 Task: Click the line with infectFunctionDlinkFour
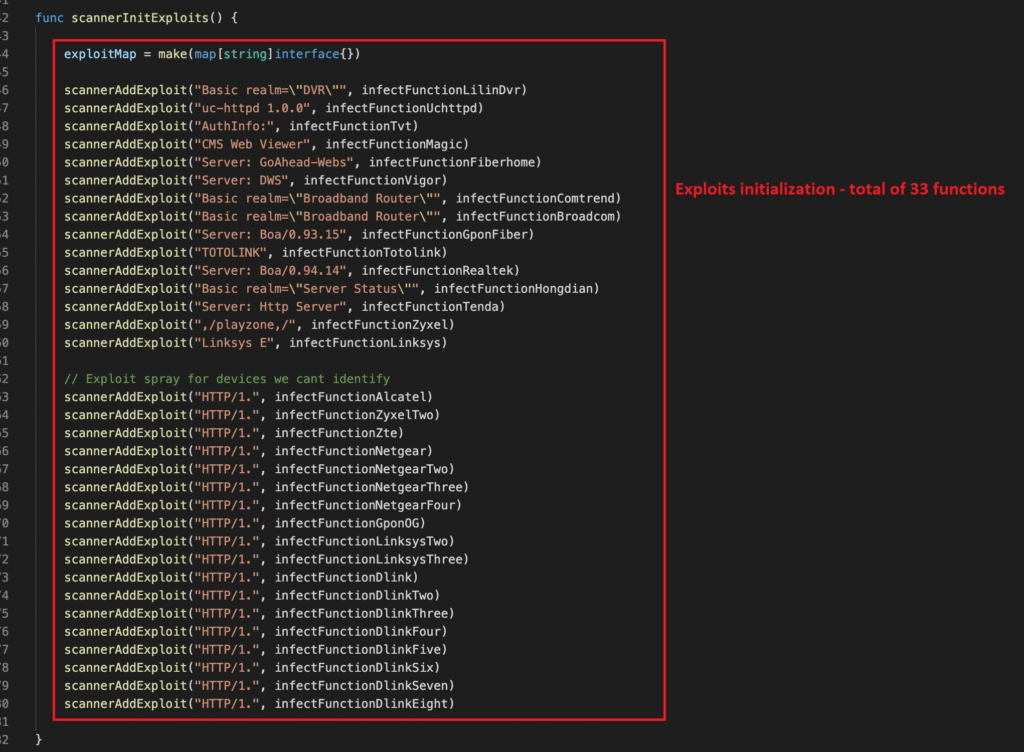coord(255,632)
